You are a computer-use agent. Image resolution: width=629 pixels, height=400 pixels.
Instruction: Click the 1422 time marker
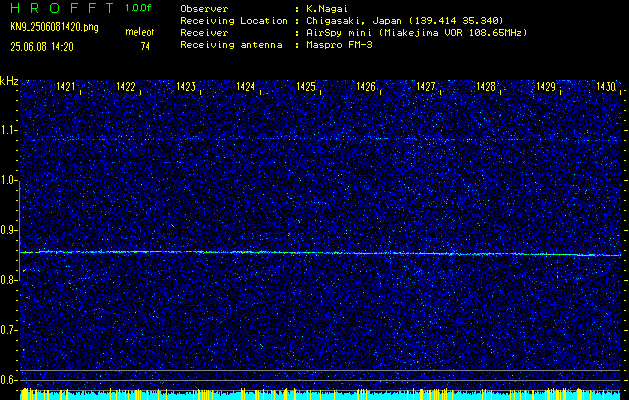tap(126, 86)
